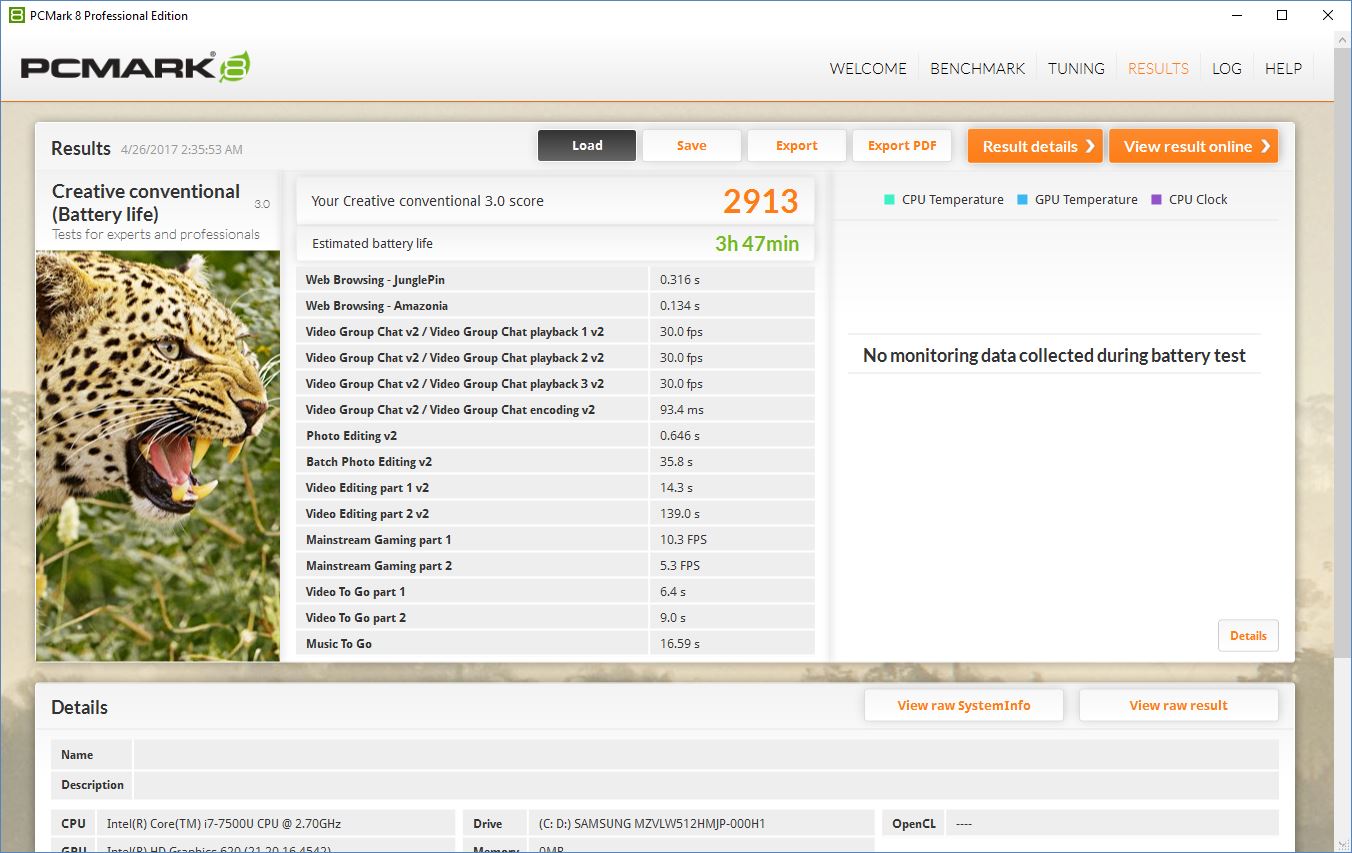Click the CPU Temperature teal legend swatch
Image resolution: width=1352 pixels, height=853 pixels.
[x=889, y=199]
